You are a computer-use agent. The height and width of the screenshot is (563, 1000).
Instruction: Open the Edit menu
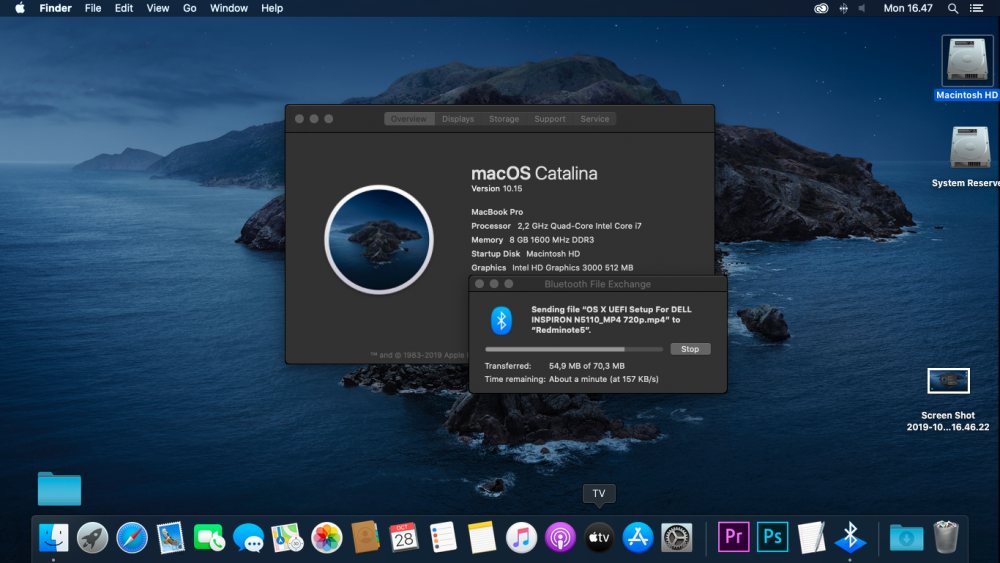124,8
